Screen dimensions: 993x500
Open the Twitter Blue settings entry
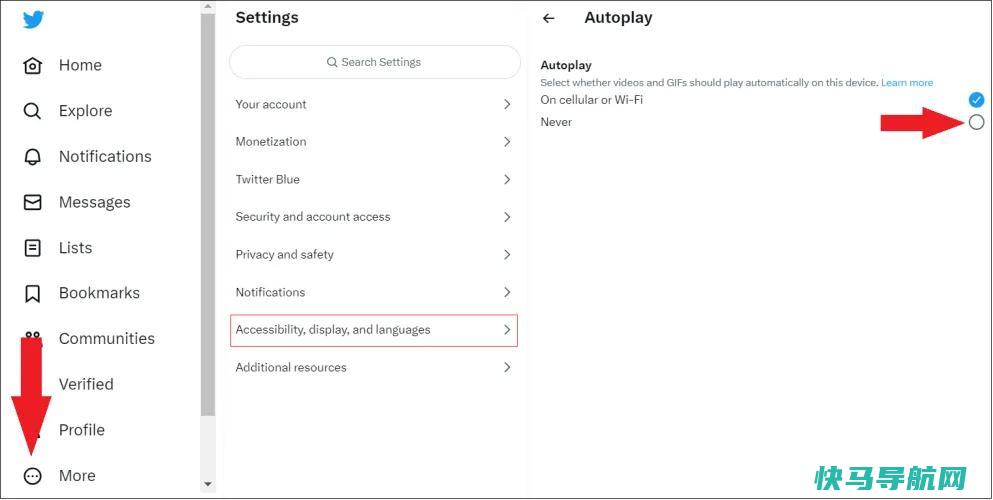[374, 180]
